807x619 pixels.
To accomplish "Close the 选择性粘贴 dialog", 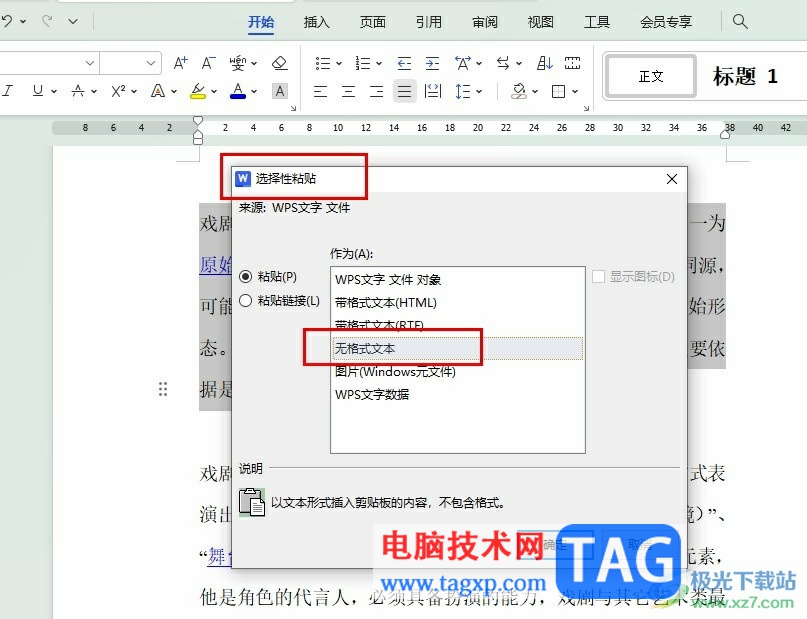I will tap(672, 179).
